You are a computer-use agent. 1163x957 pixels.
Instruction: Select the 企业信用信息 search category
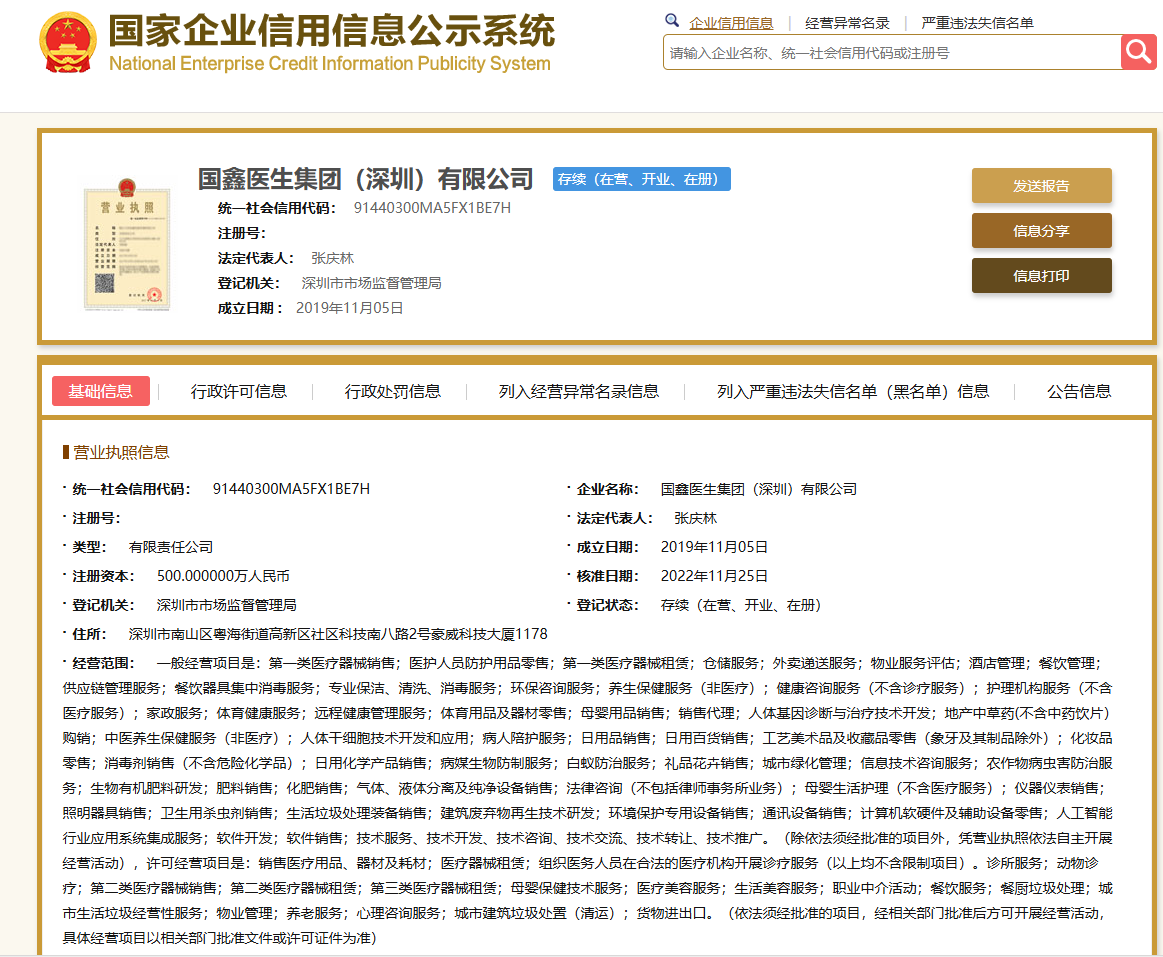pyautogui.click(x=731, y=23)
